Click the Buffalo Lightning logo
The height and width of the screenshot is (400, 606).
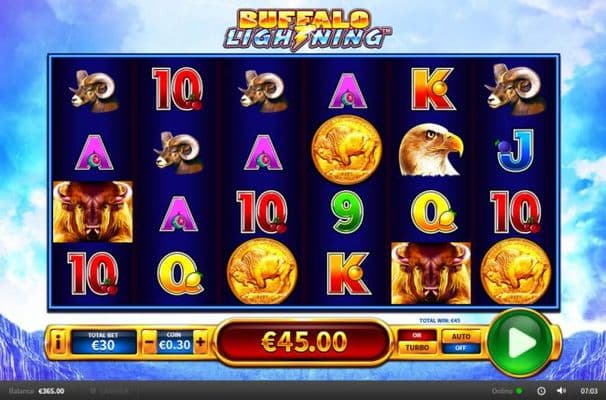307,30
